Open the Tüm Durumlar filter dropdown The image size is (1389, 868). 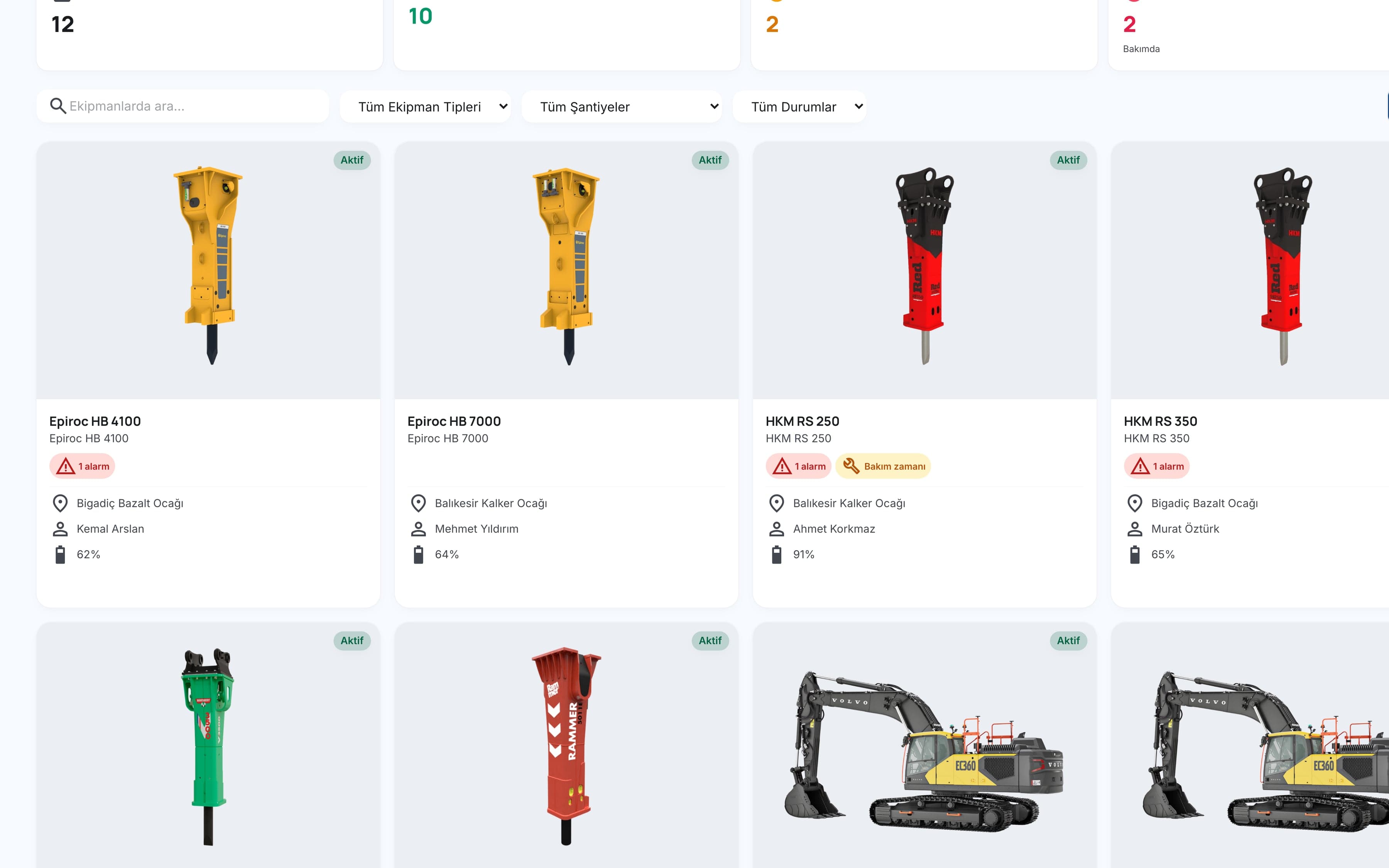799,107
